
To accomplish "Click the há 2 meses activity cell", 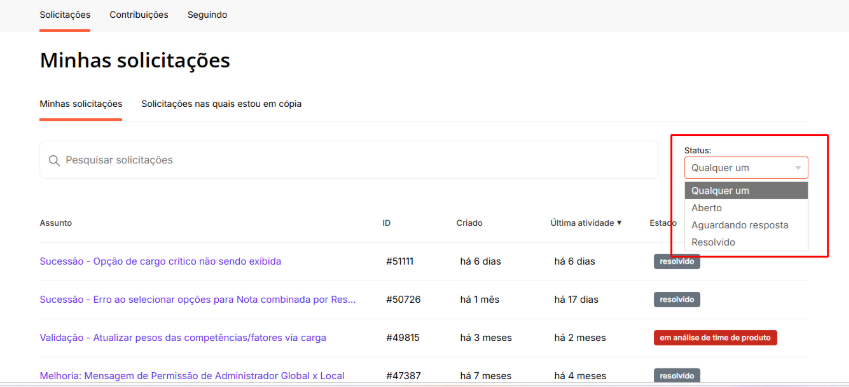I will 580,338.
